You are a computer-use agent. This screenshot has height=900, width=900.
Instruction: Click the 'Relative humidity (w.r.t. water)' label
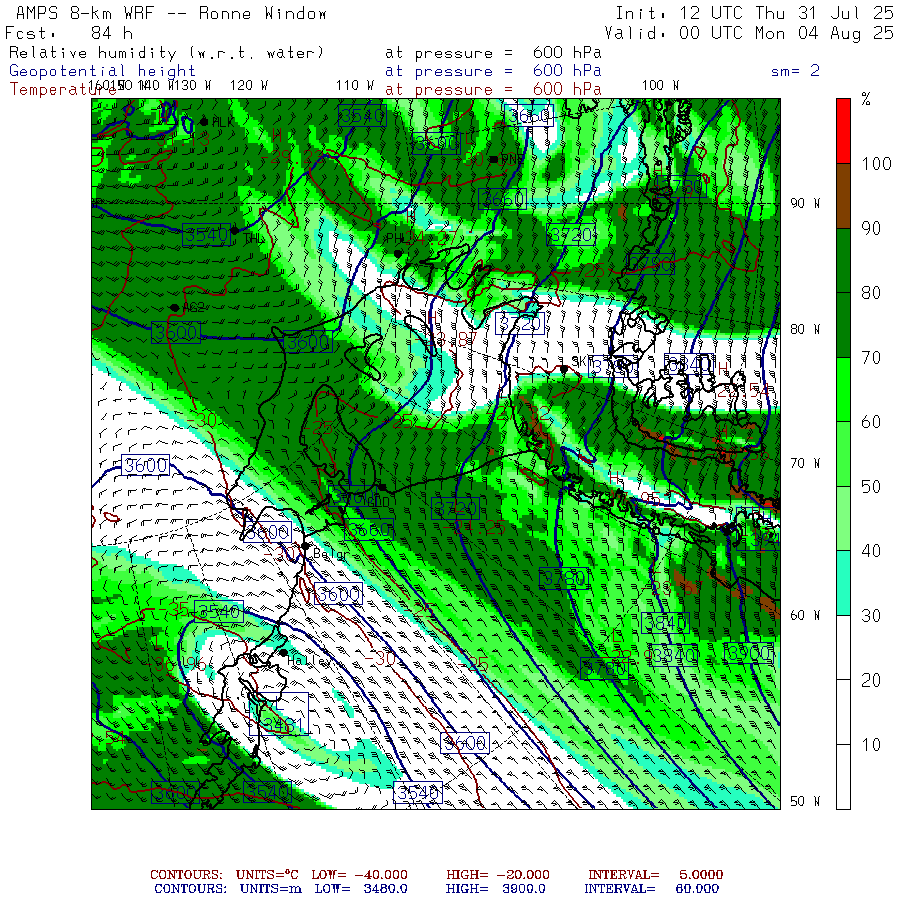(166, 53)
